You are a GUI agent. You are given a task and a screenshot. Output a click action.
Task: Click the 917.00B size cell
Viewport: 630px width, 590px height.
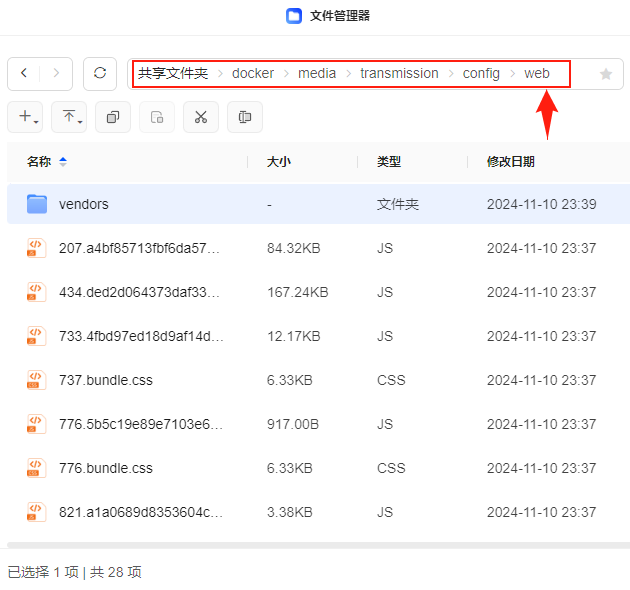[x=292, y=424]
